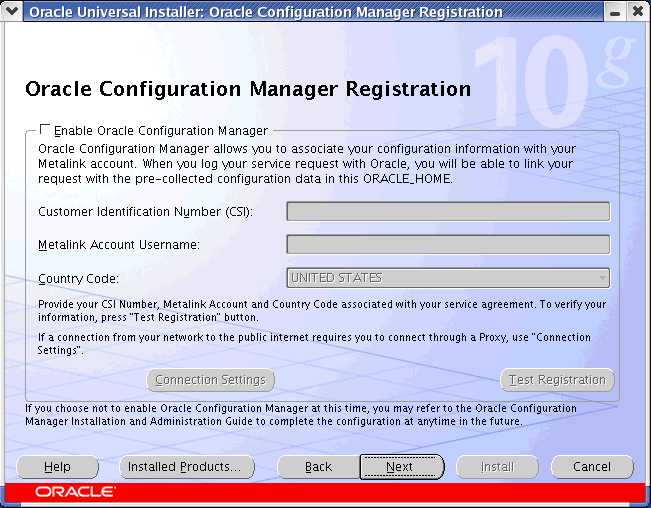Focus the Metalink Account Username field
Image resolution: width=651 pixels, height=508 pixels.
click(x=448, y=245)
